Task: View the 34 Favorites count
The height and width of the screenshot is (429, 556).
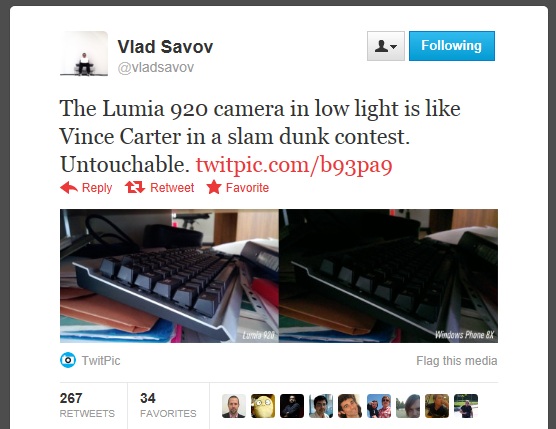Action: coord(168,405)
